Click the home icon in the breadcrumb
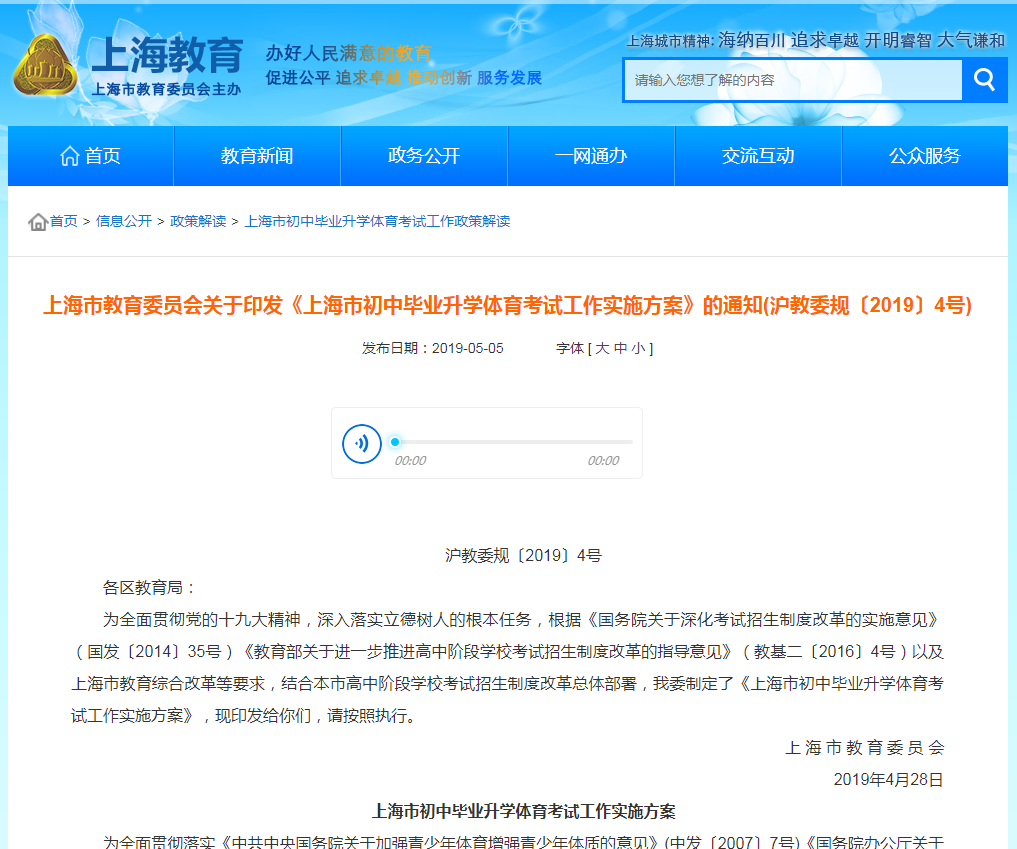 pos(38,222)
